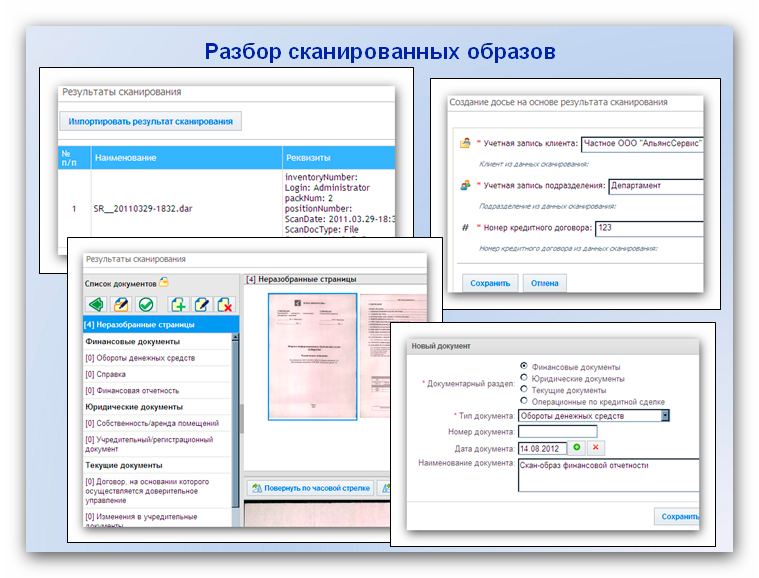This screenshot has height=578, width=759.
Task: Select [0] Обороты денежных средств item
Action: pos(157,358)
